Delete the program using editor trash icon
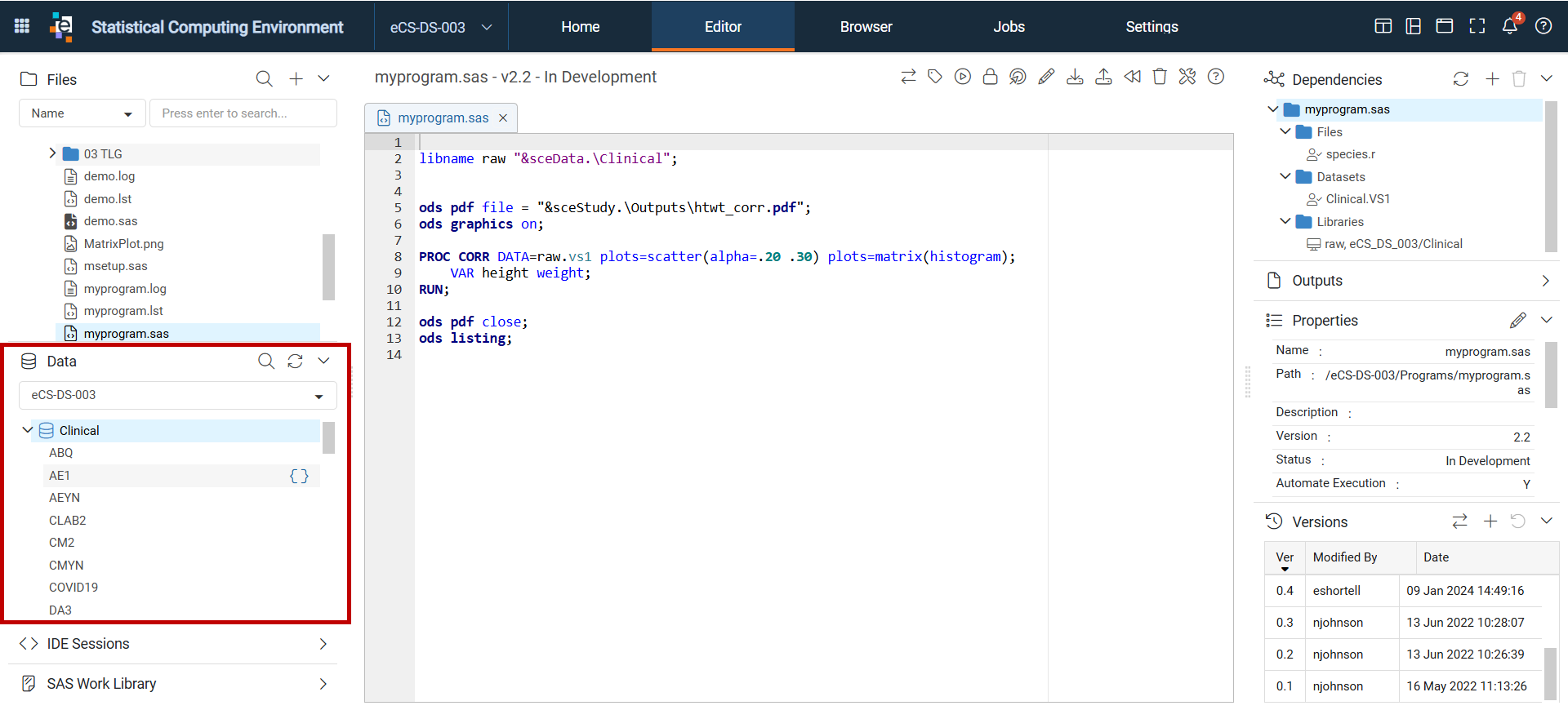The image size is (1568, 710). (1160, 77)
